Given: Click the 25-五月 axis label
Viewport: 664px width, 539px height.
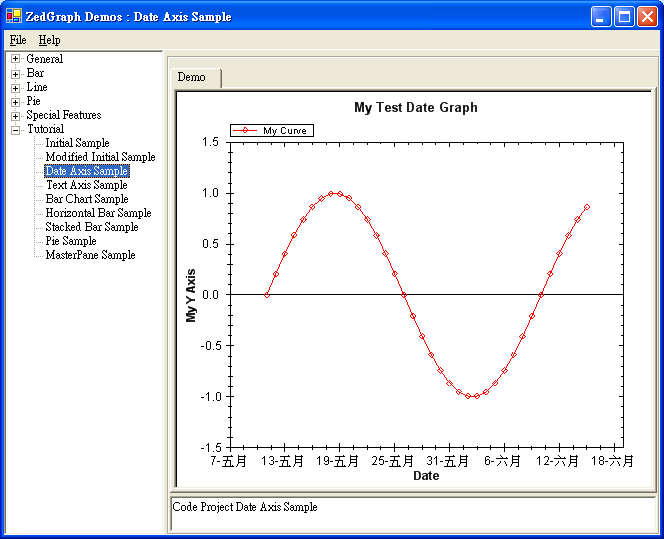Looking at the screenshot, I should 393,461.
